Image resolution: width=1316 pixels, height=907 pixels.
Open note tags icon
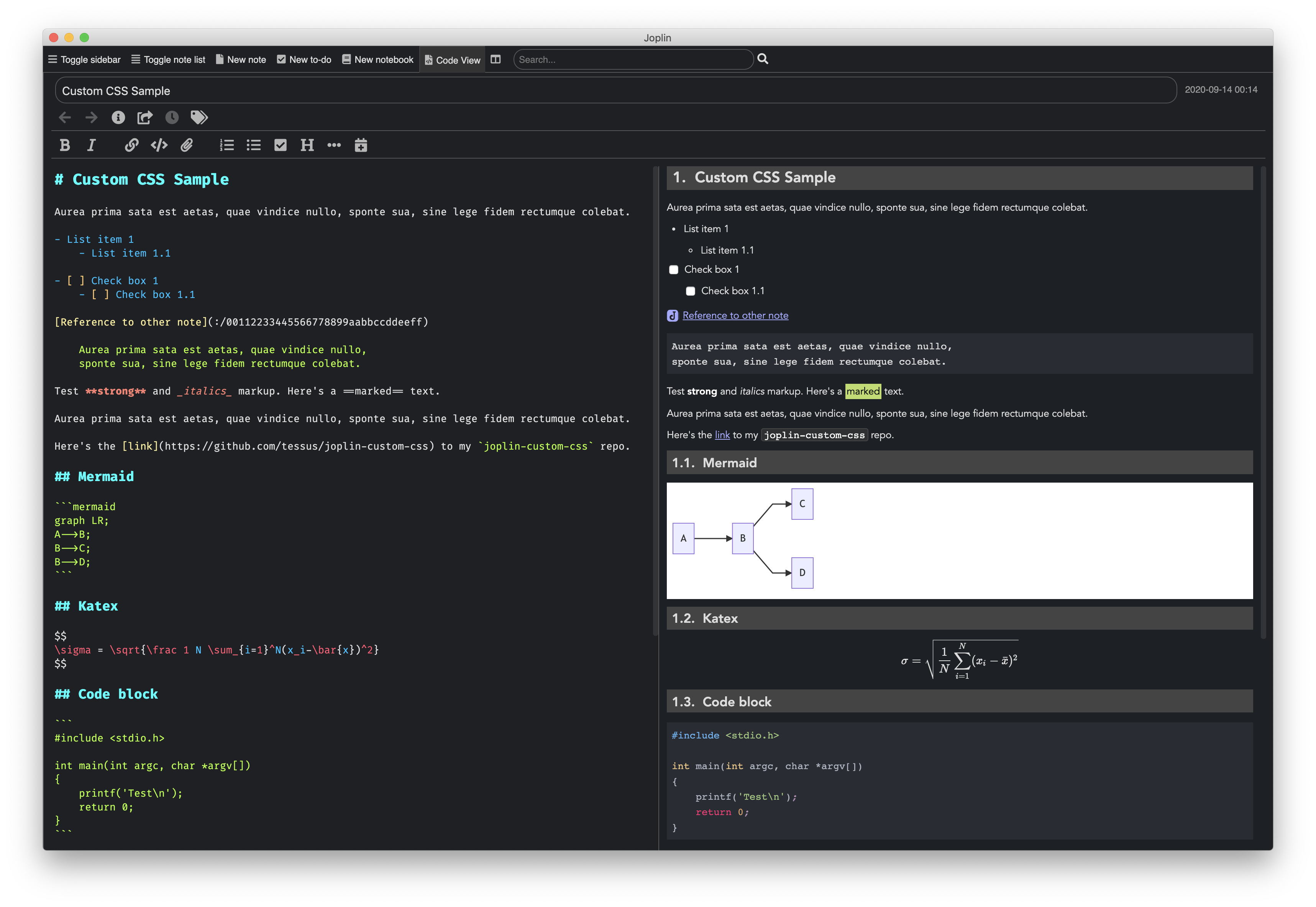(x=199, y=118)
